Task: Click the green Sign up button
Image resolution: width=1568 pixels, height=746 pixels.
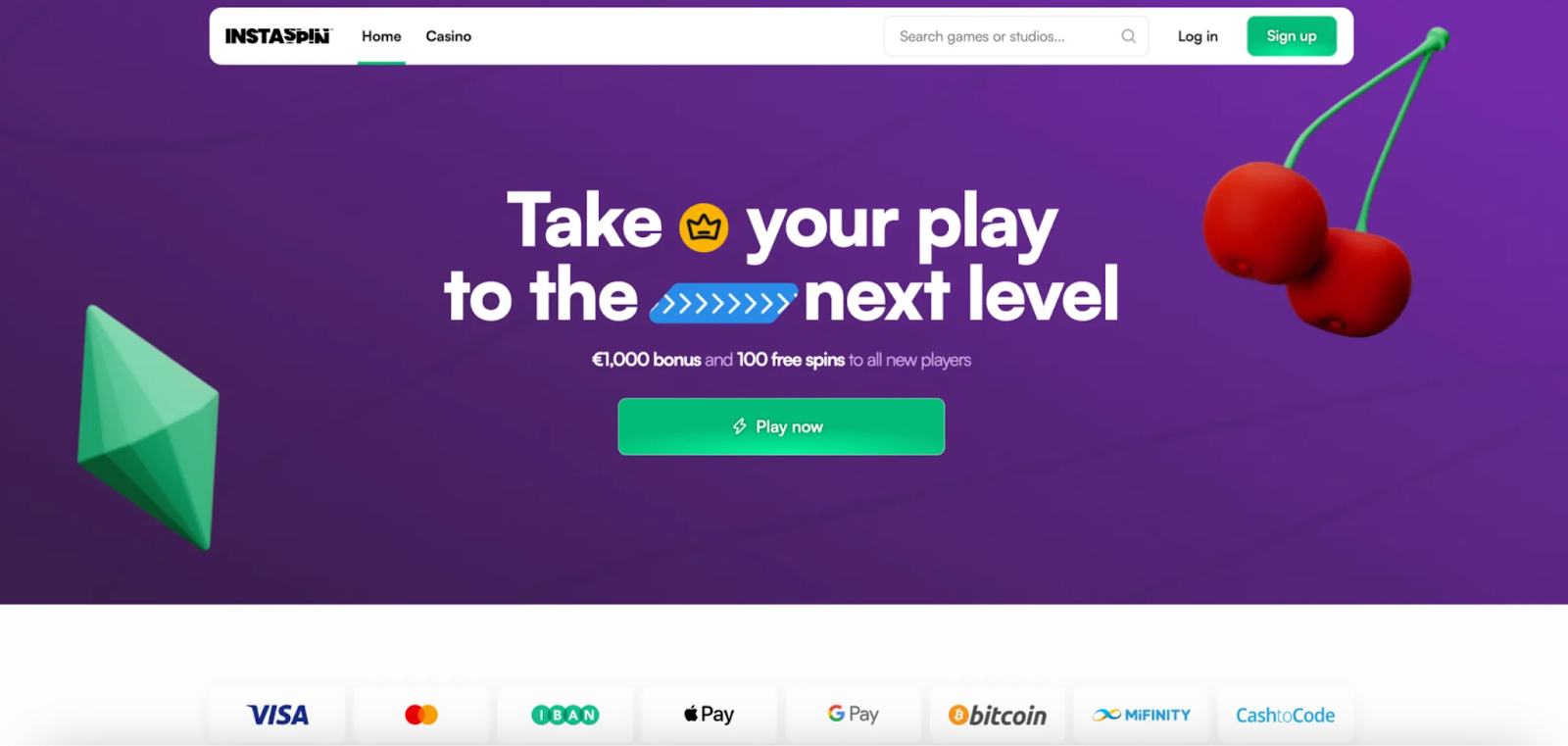Action: pyautogui.click(x=1292, y=36)
